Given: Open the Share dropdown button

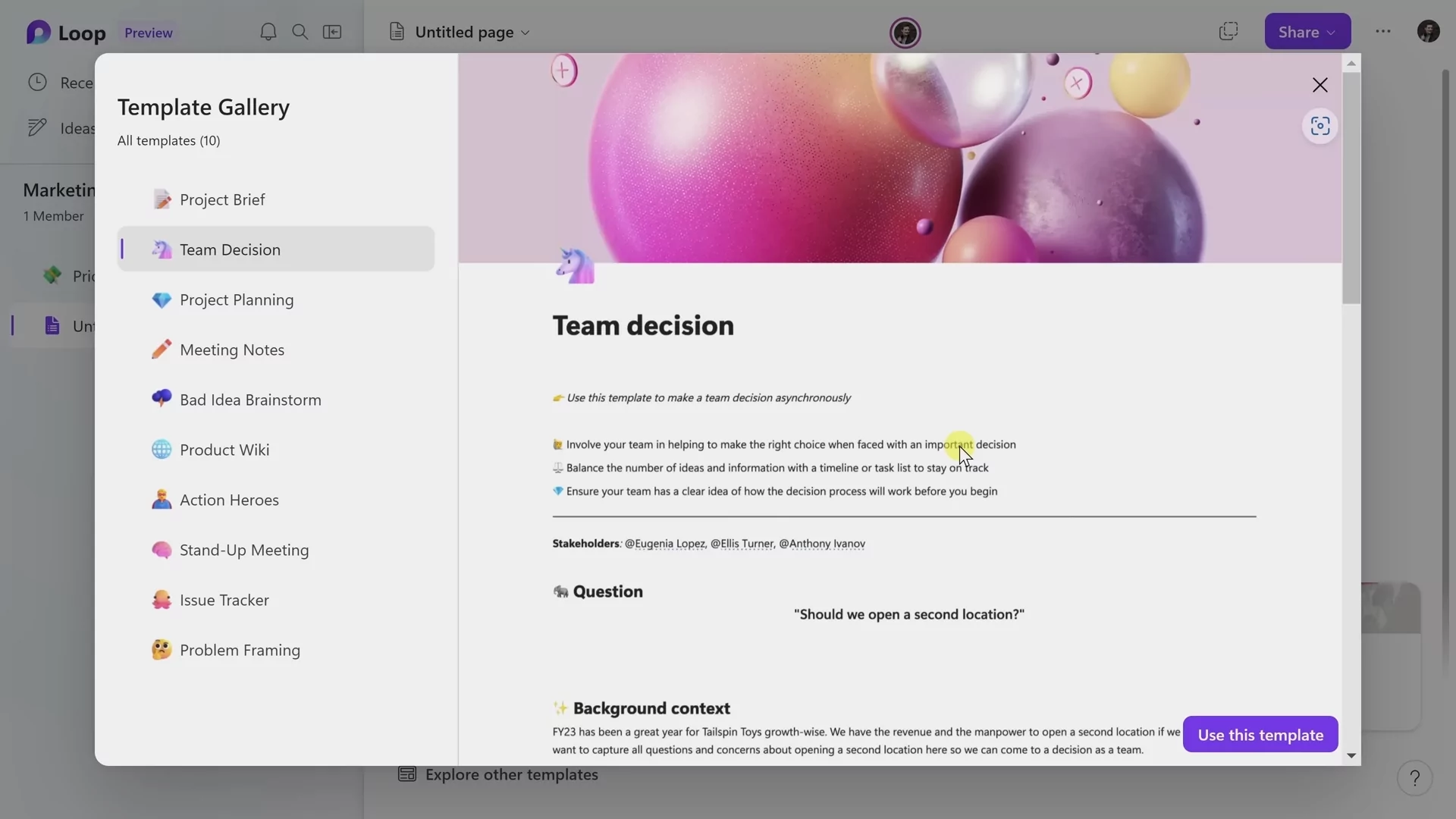Looking at the screenshot, I should coord(1307,32).
